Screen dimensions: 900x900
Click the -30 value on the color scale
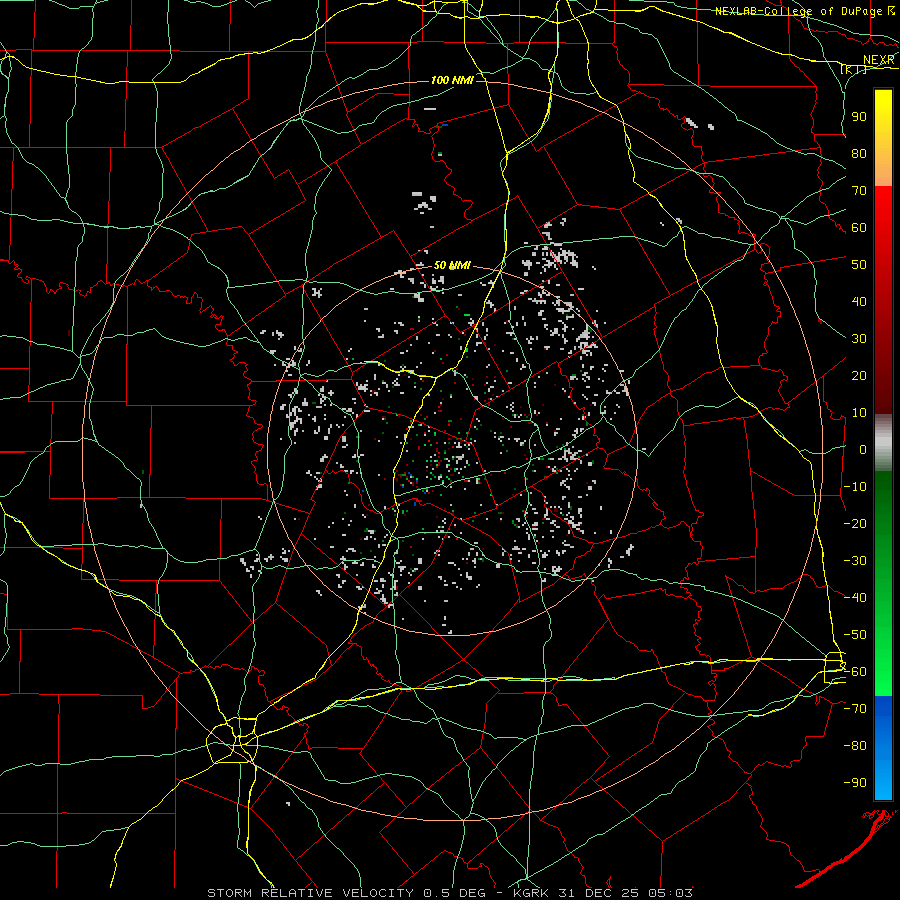tap(855, 561)
